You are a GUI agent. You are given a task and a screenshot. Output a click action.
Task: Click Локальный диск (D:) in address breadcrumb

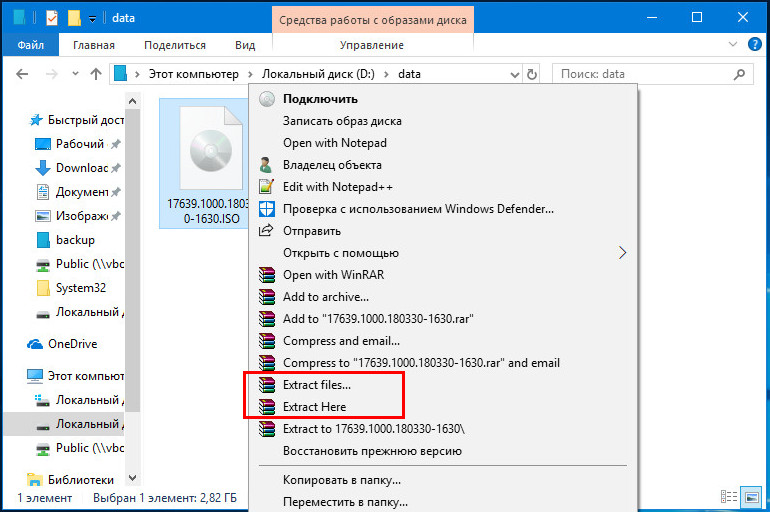[x=318, y=74]
